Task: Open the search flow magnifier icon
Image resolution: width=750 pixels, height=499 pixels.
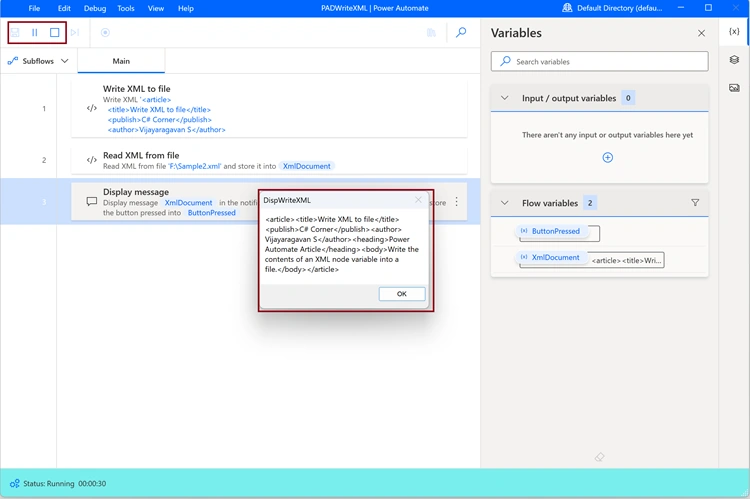Action: (x=461, y=32)
